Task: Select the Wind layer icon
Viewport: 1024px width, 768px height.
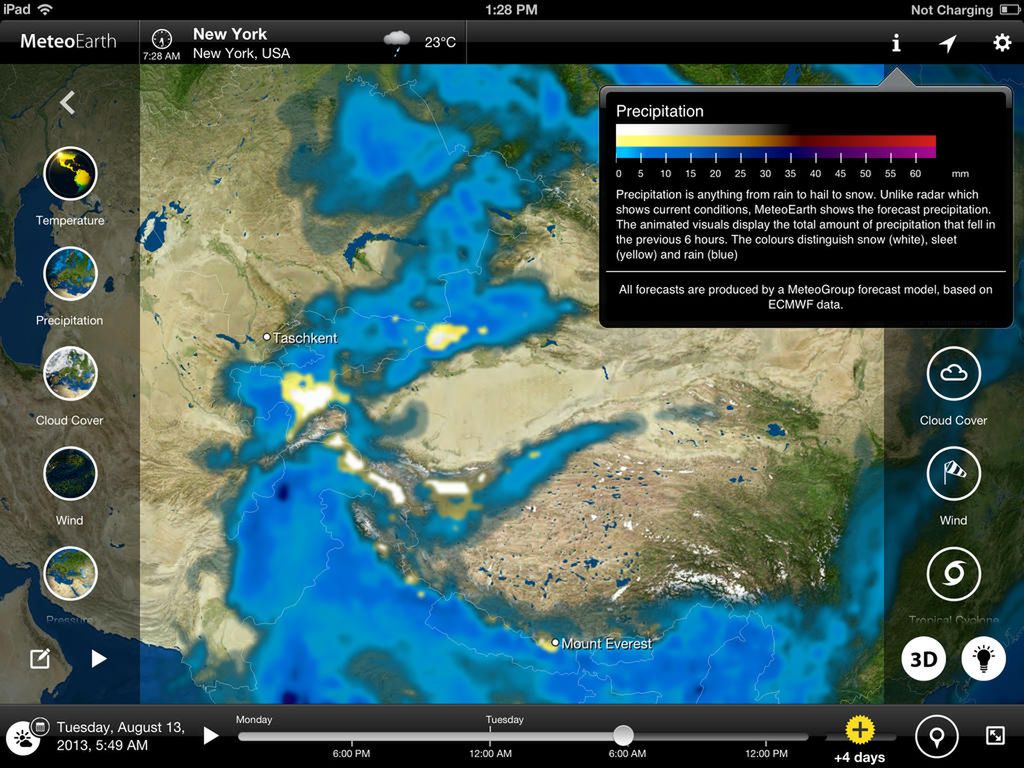Action: [x=70, y=472]
